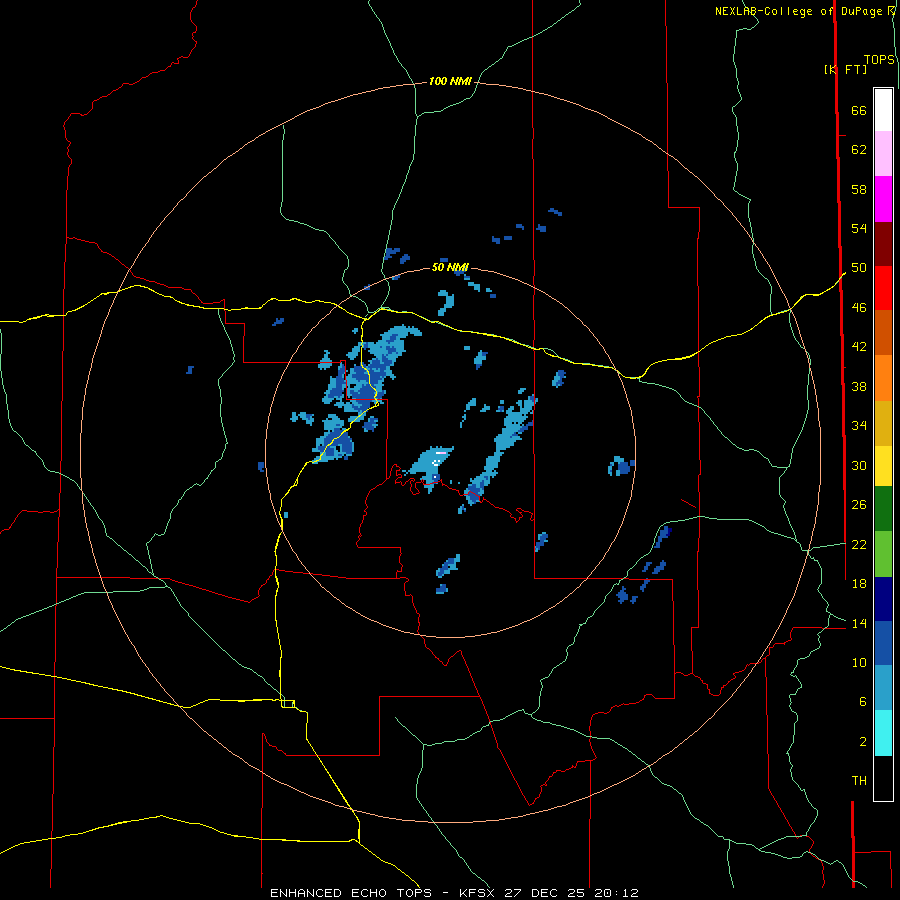
Task: Click the '26' value on the legend
Action: 859,505
